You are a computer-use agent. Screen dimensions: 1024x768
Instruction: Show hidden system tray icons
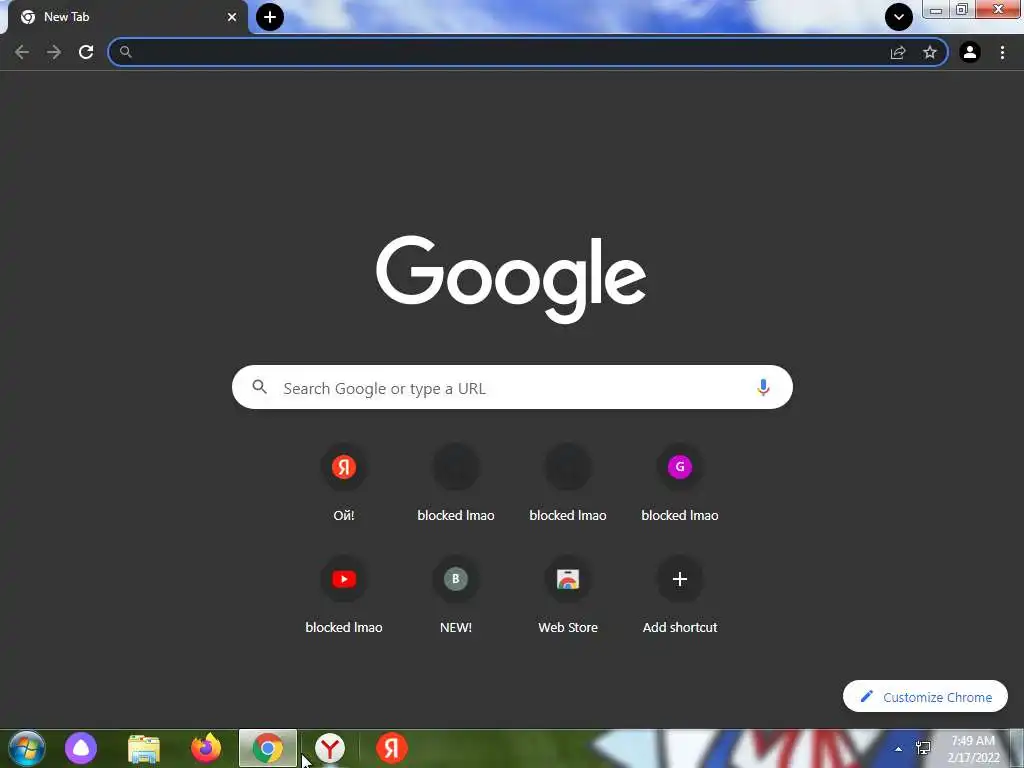(899, 749)
